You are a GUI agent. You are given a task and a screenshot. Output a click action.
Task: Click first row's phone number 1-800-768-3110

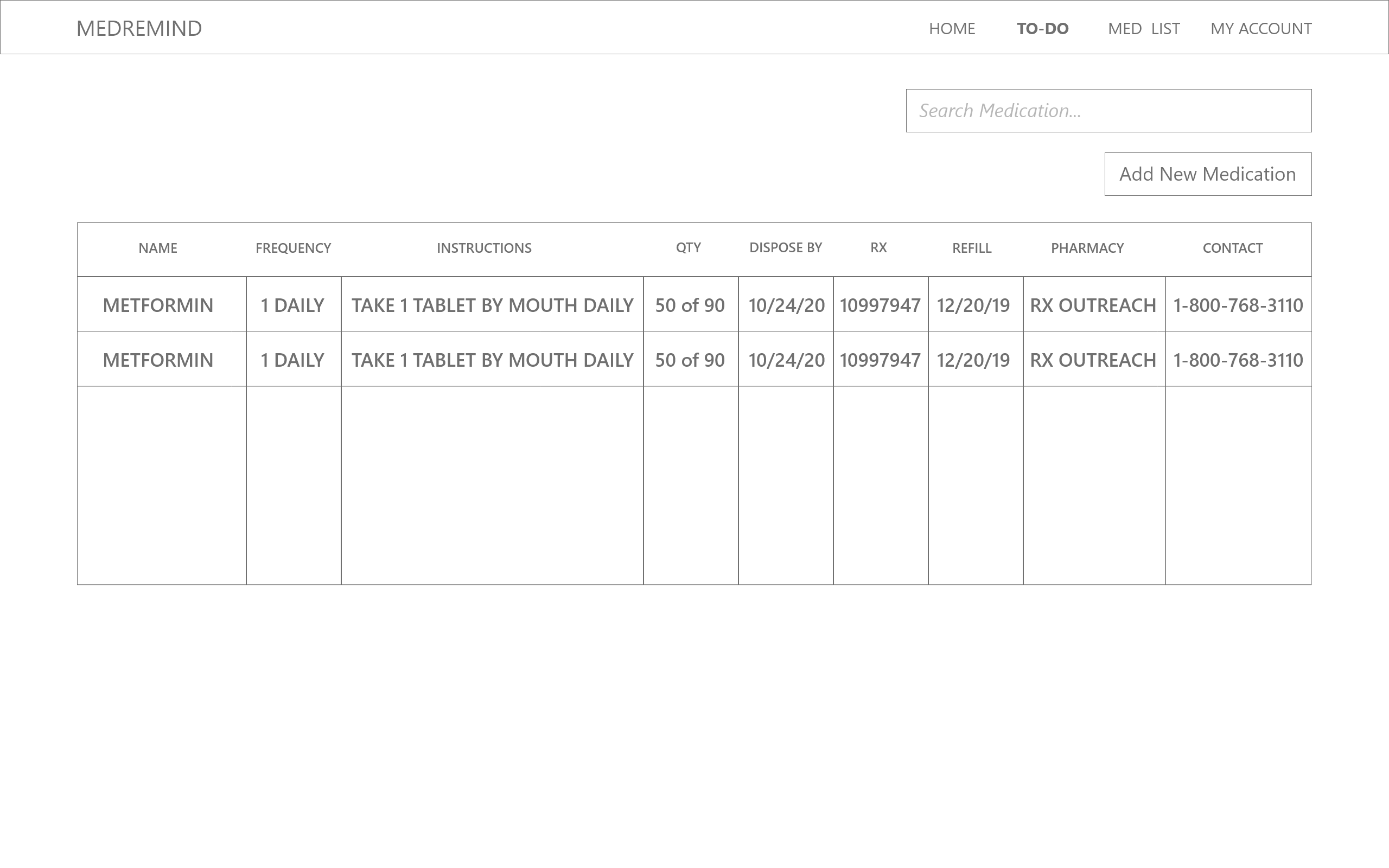point(1238,305)
